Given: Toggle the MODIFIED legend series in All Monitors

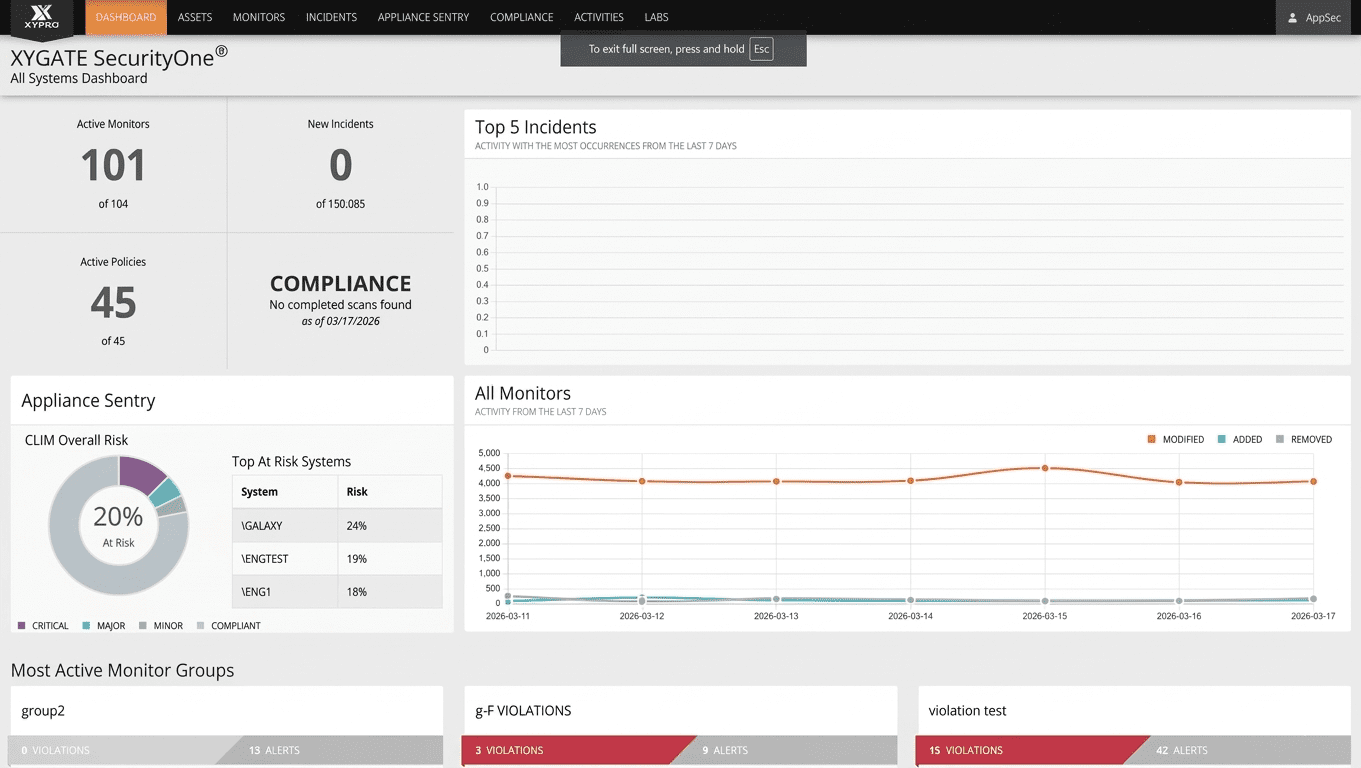Looking at the screenshot, I should 1176,440.
